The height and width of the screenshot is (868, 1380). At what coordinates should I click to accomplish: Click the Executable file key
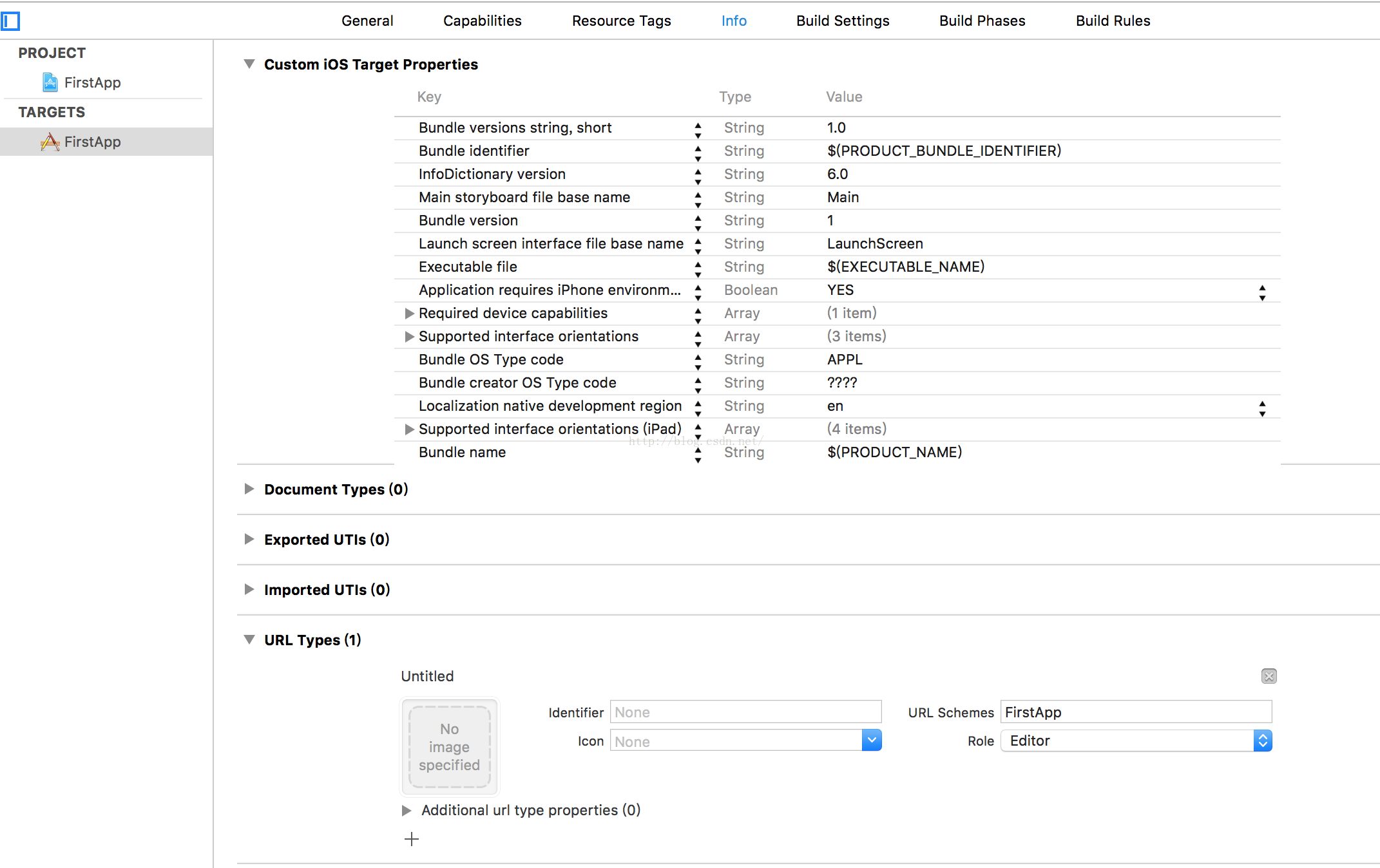468,267
